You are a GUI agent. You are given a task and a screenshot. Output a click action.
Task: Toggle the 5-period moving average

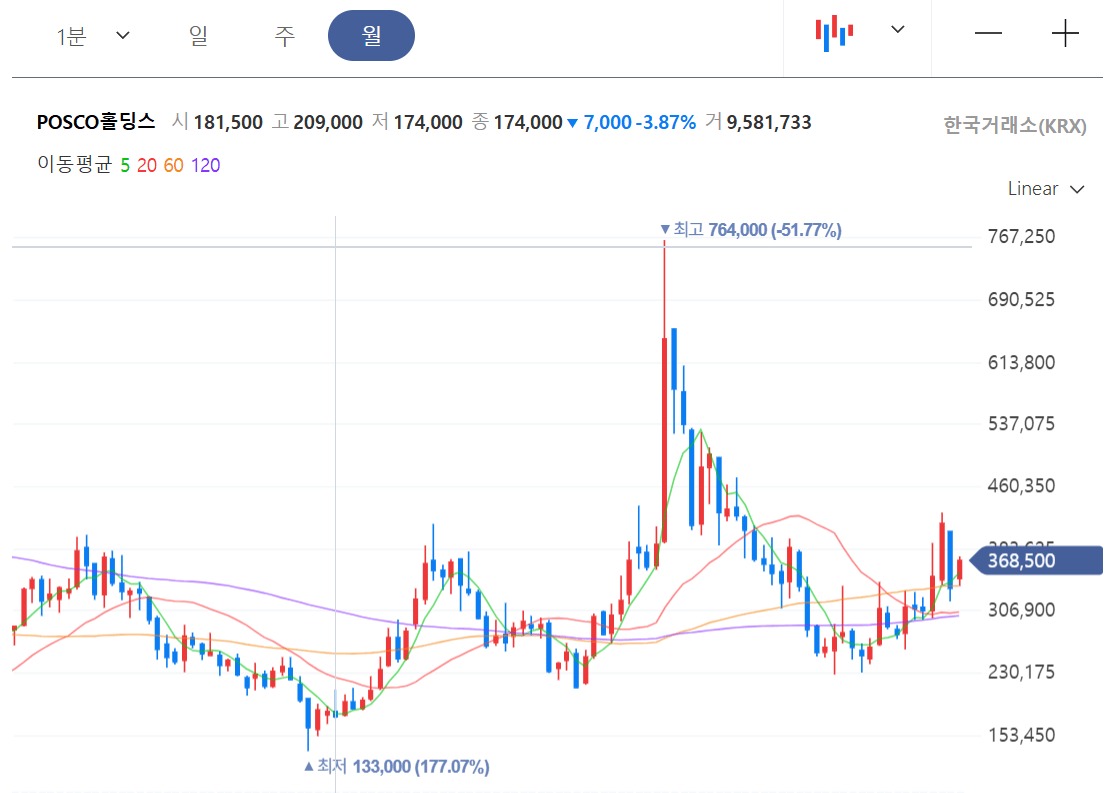[x=125, y=166]
